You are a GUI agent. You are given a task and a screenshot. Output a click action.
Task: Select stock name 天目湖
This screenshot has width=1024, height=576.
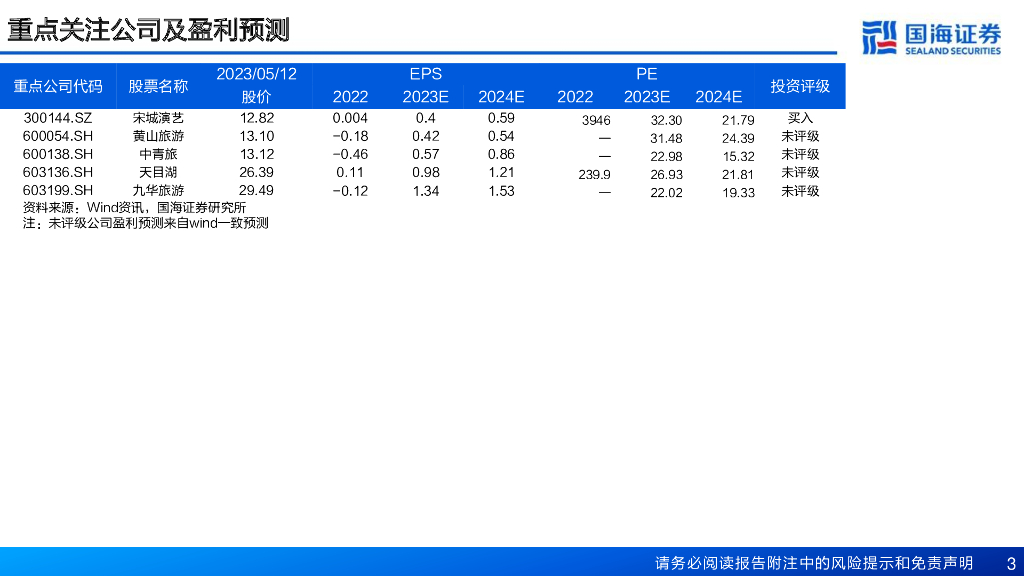click(158, 172)
